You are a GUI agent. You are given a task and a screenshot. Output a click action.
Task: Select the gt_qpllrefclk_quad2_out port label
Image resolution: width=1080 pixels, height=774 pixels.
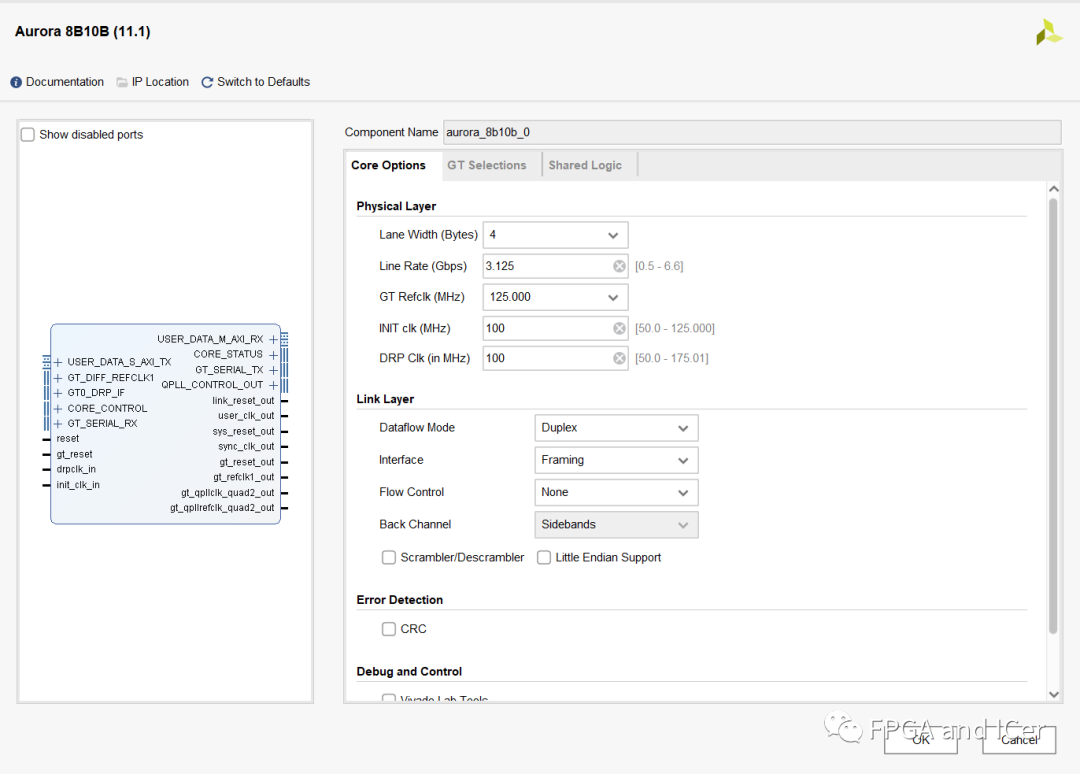[x=222, y=508]
